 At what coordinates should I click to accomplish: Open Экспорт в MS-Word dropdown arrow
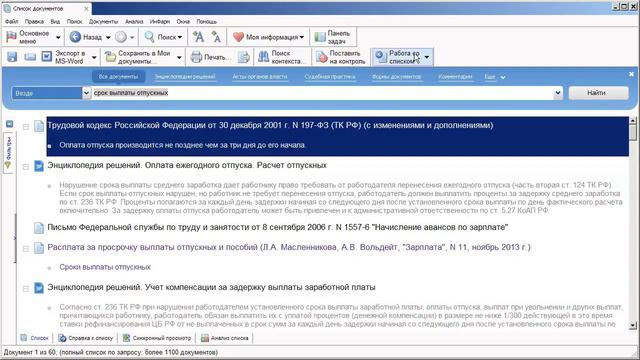pyautogui.click(x=94, y=58)
